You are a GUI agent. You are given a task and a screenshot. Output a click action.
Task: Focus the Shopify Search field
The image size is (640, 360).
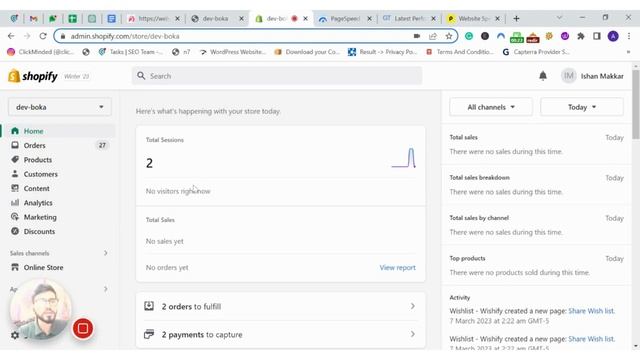(277, 76)
